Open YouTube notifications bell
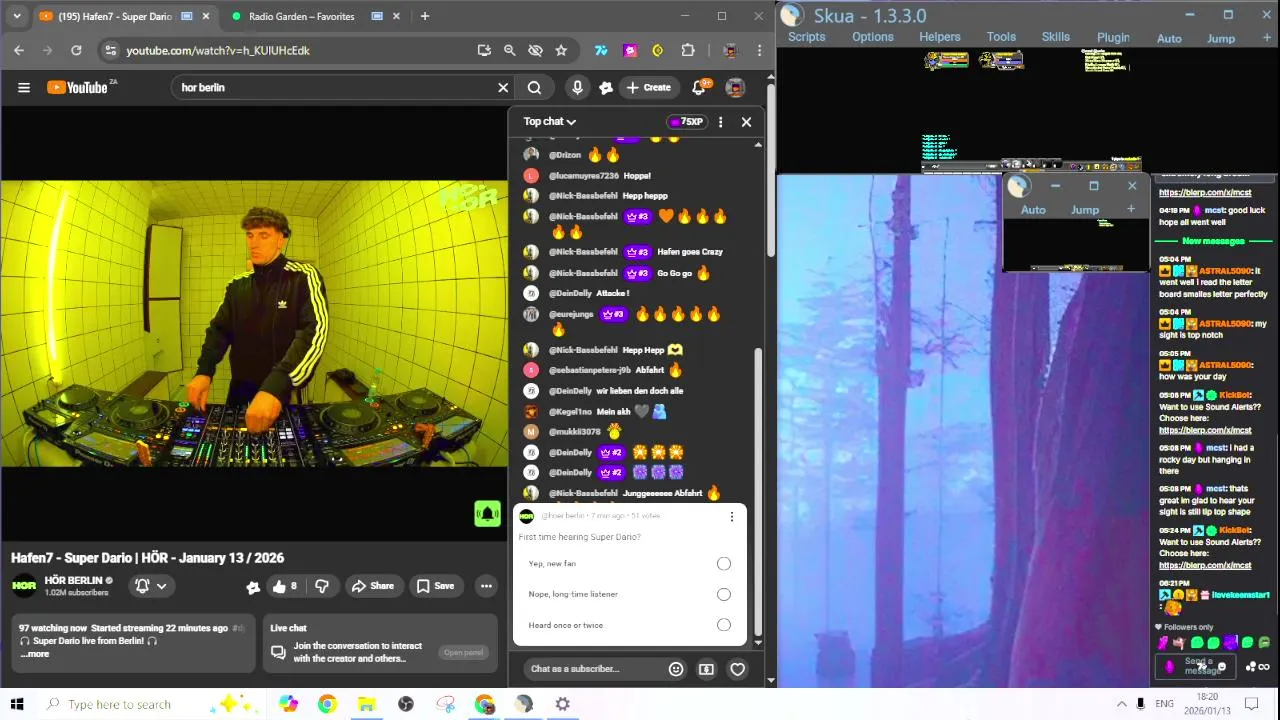The image size is (1280, 720). click(699, 88)
